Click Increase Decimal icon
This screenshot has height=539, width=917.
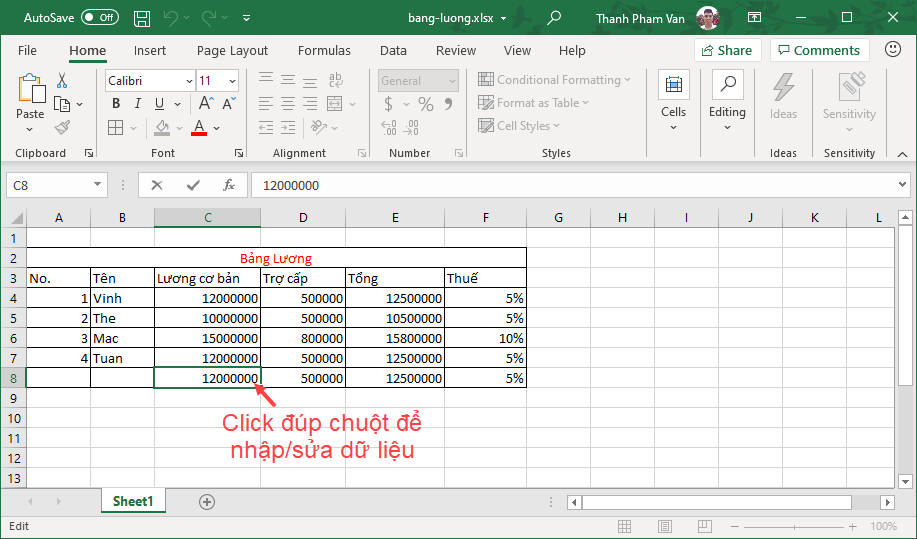click(389, 127)
